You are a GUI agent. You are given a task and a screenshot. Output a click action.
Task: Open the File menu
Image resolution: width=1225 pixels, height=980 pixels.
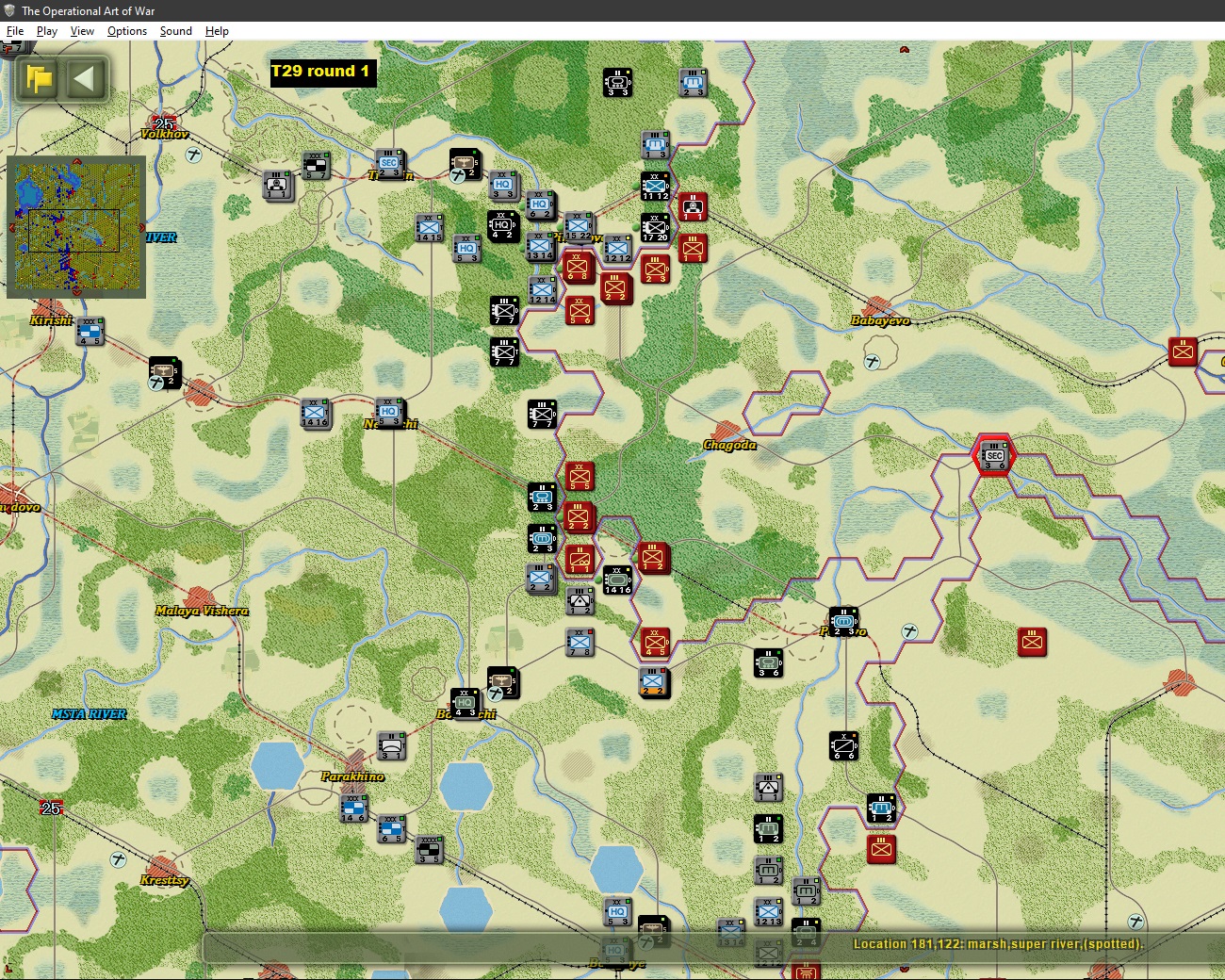[x=15, y=31]
